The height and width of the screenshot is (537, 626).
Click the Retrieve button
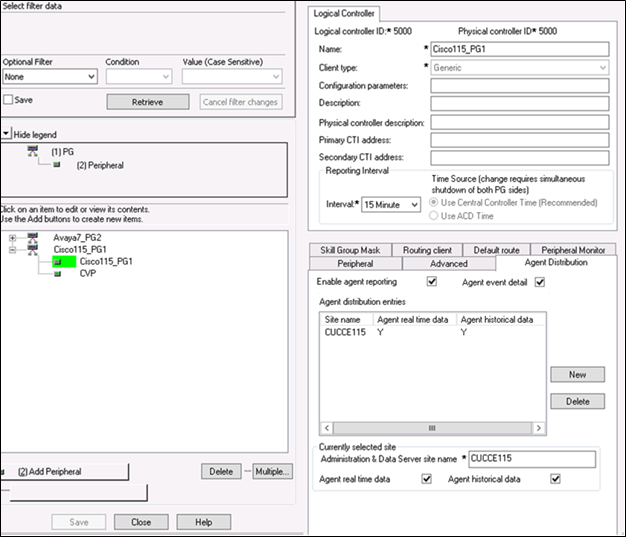click(148, 102)
